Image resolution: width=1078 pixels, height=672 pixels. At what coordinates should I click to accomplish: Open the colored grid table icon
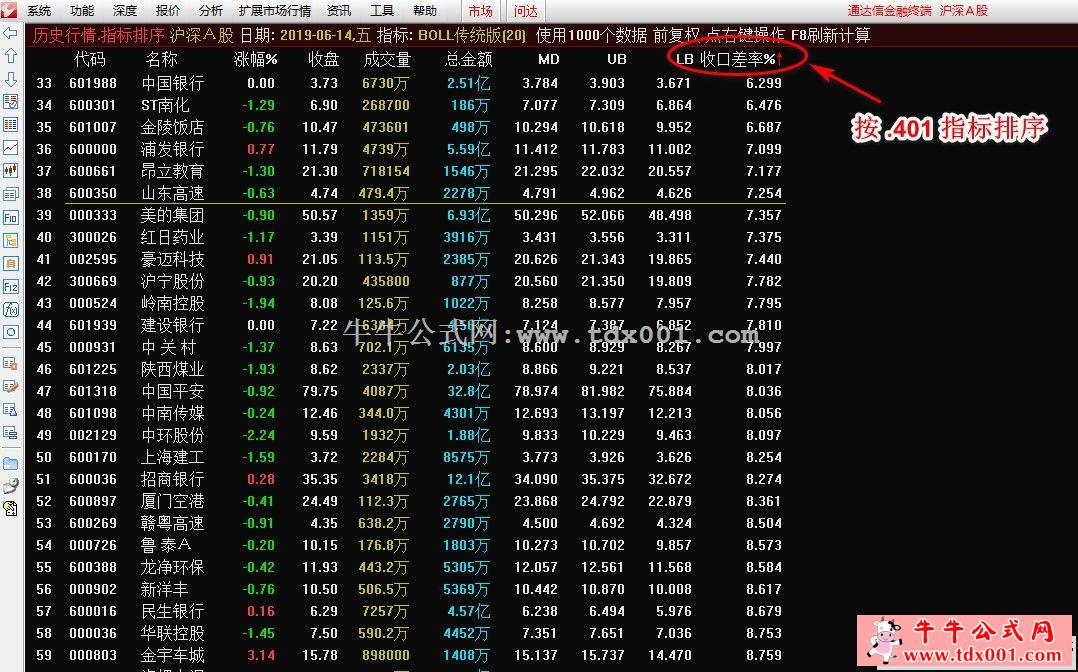pos(10,124)
